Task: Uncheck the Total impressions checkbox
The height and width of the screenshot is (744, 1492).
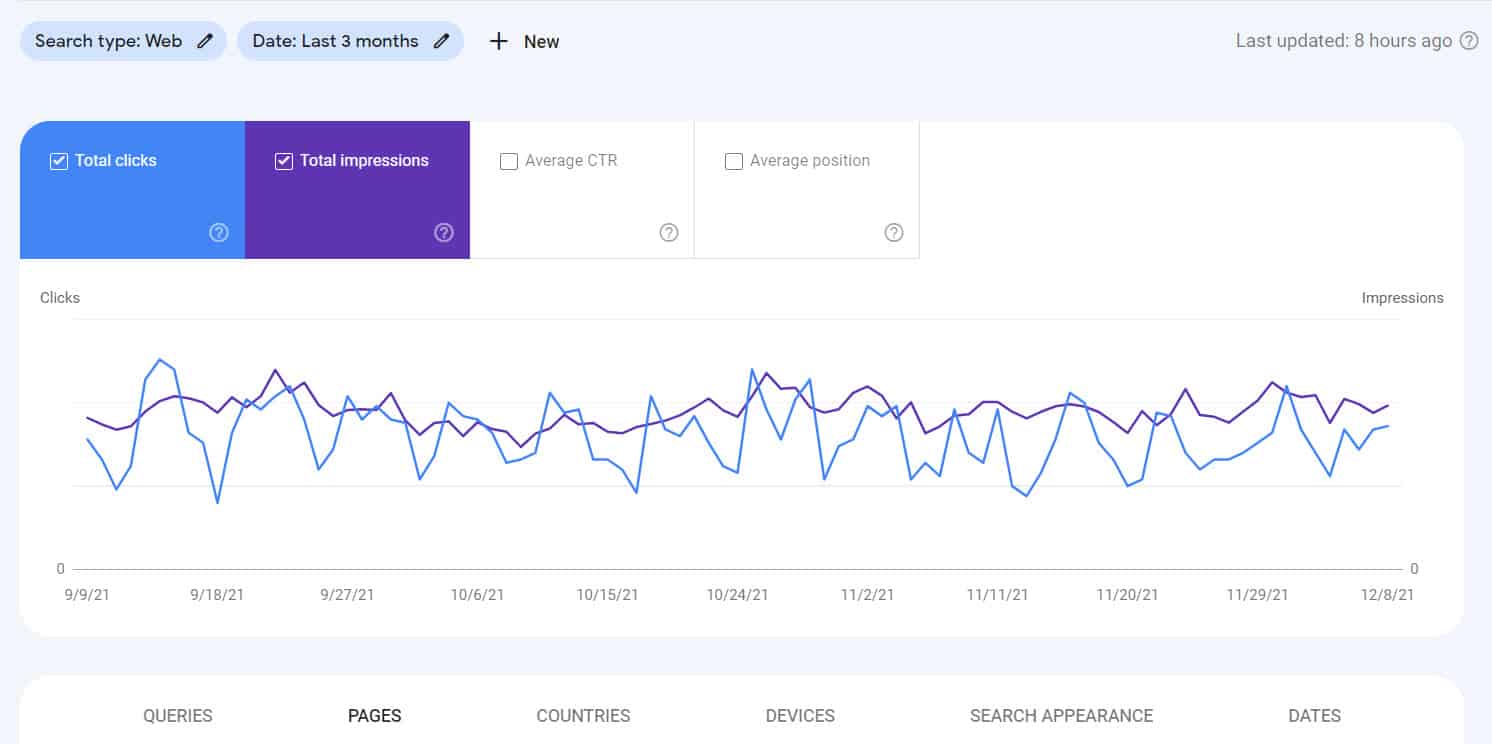Action: [x=284, y=160]
